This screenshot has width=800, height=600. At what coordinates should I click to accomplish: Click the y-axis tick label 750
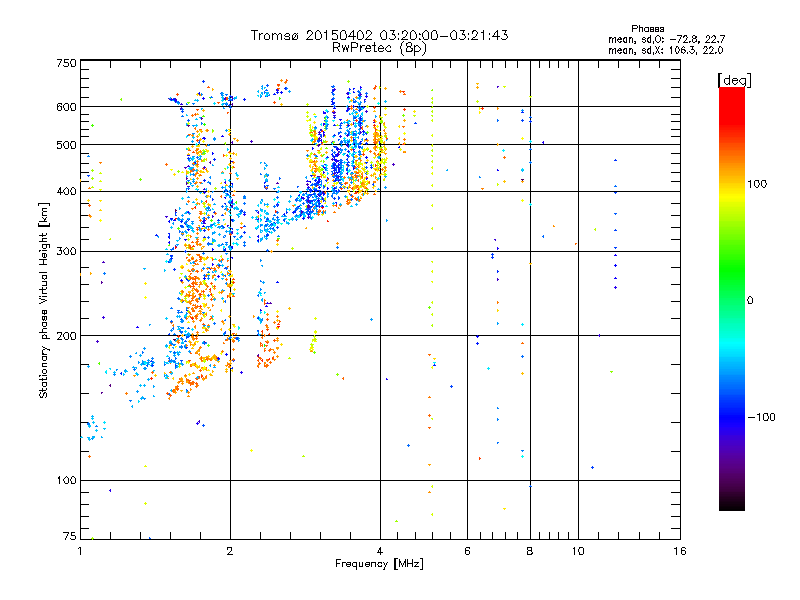click(x=66, y=63)
